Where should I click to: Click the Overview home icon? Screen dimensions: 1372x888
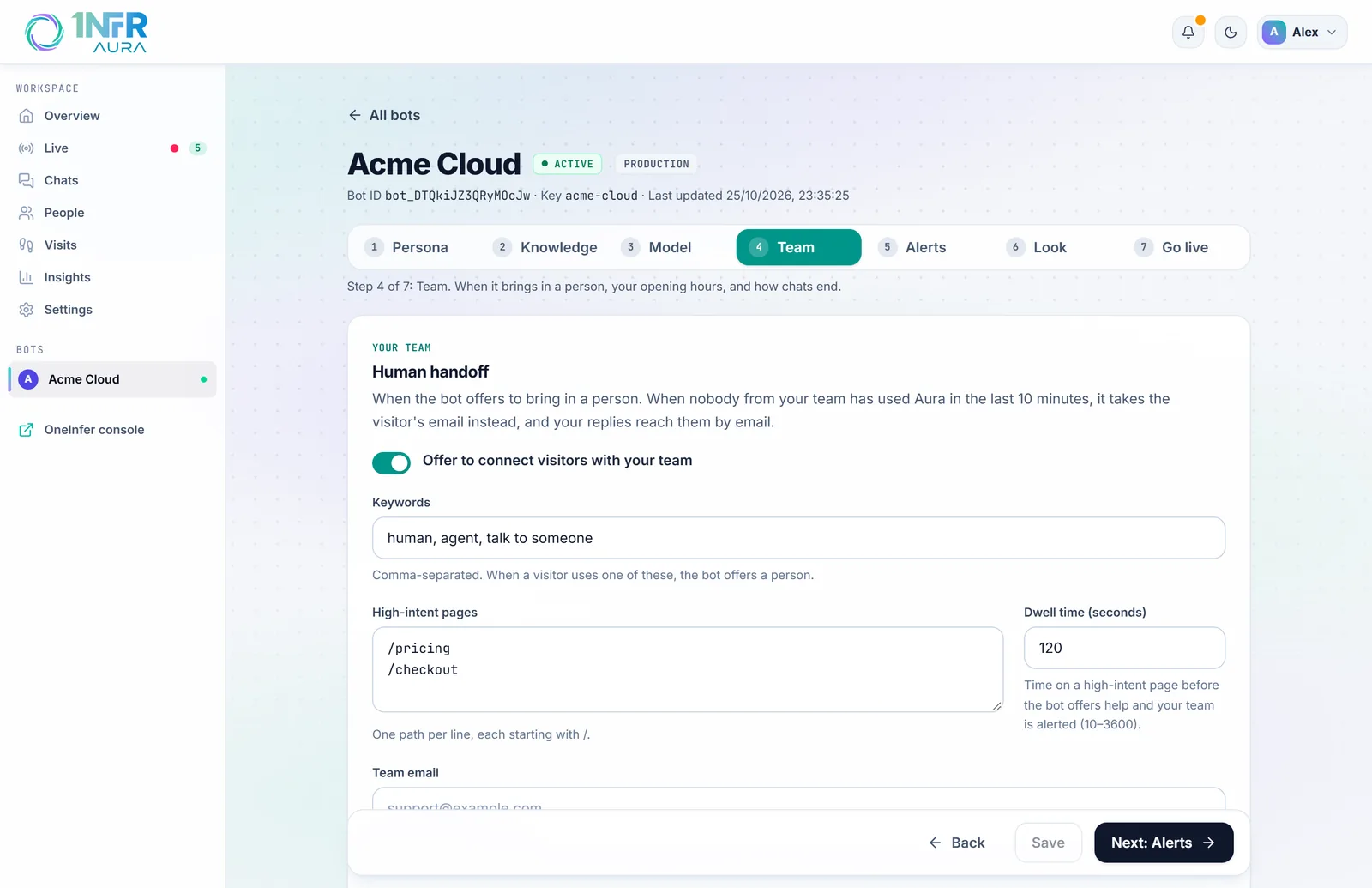[27, 116]
